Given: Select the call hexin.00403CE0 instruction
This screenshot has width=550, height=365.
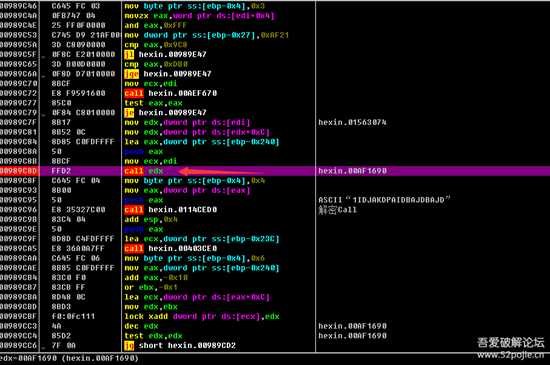Looking at the screenshot, I should coord(171,248).
